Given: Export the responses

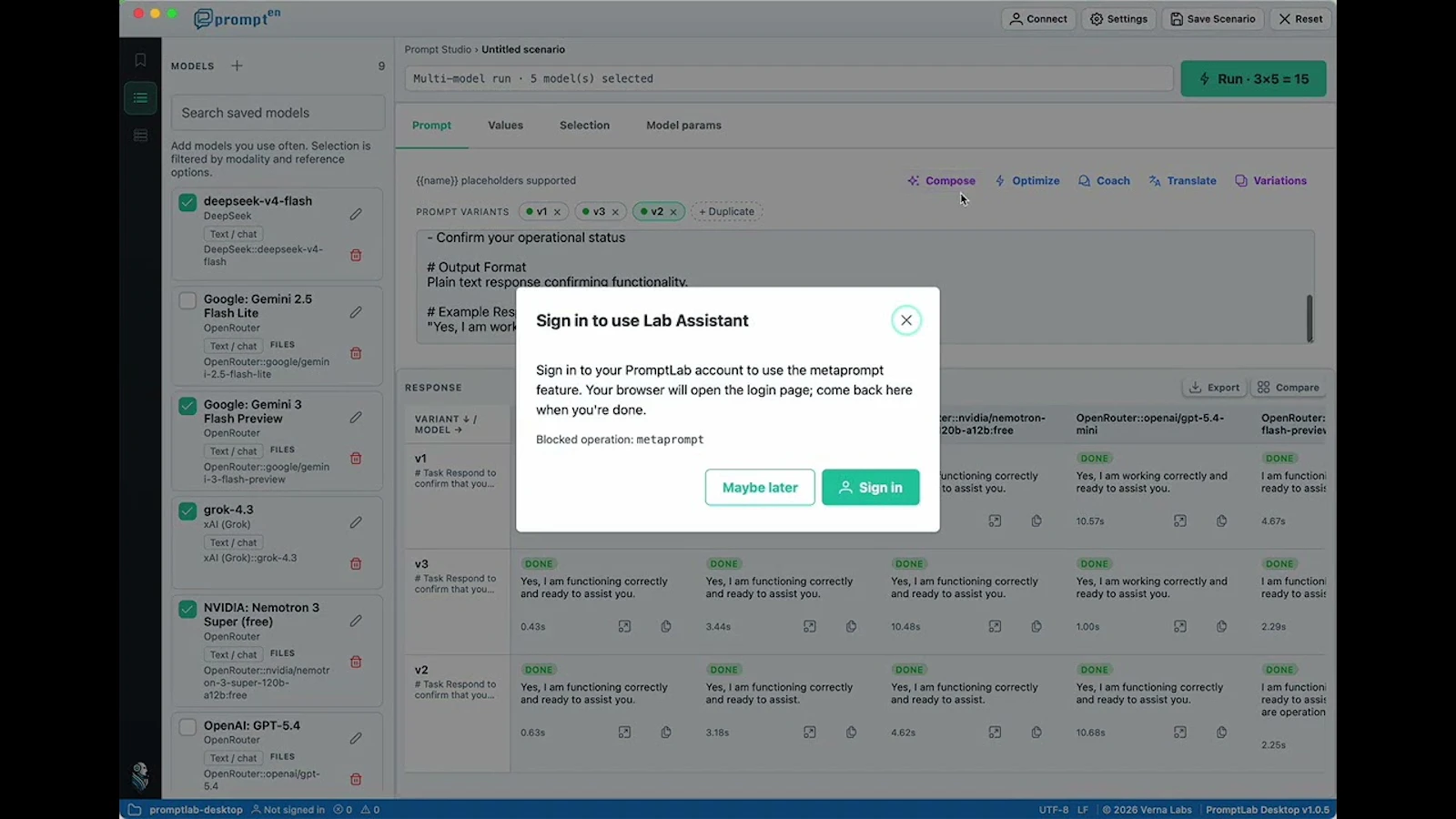Looking at the screenshot, I should pos(1214,388).
